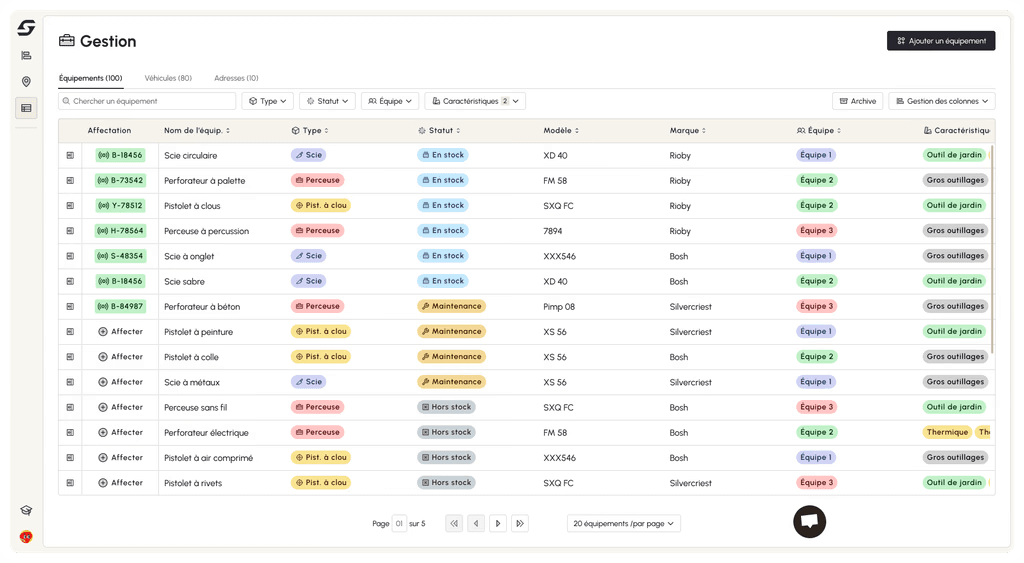Image resolution: width=1024 pixels, height=563 pixels.
Task: Click the Maintenance status of Perforateur à béton
Action: (451, 306)
